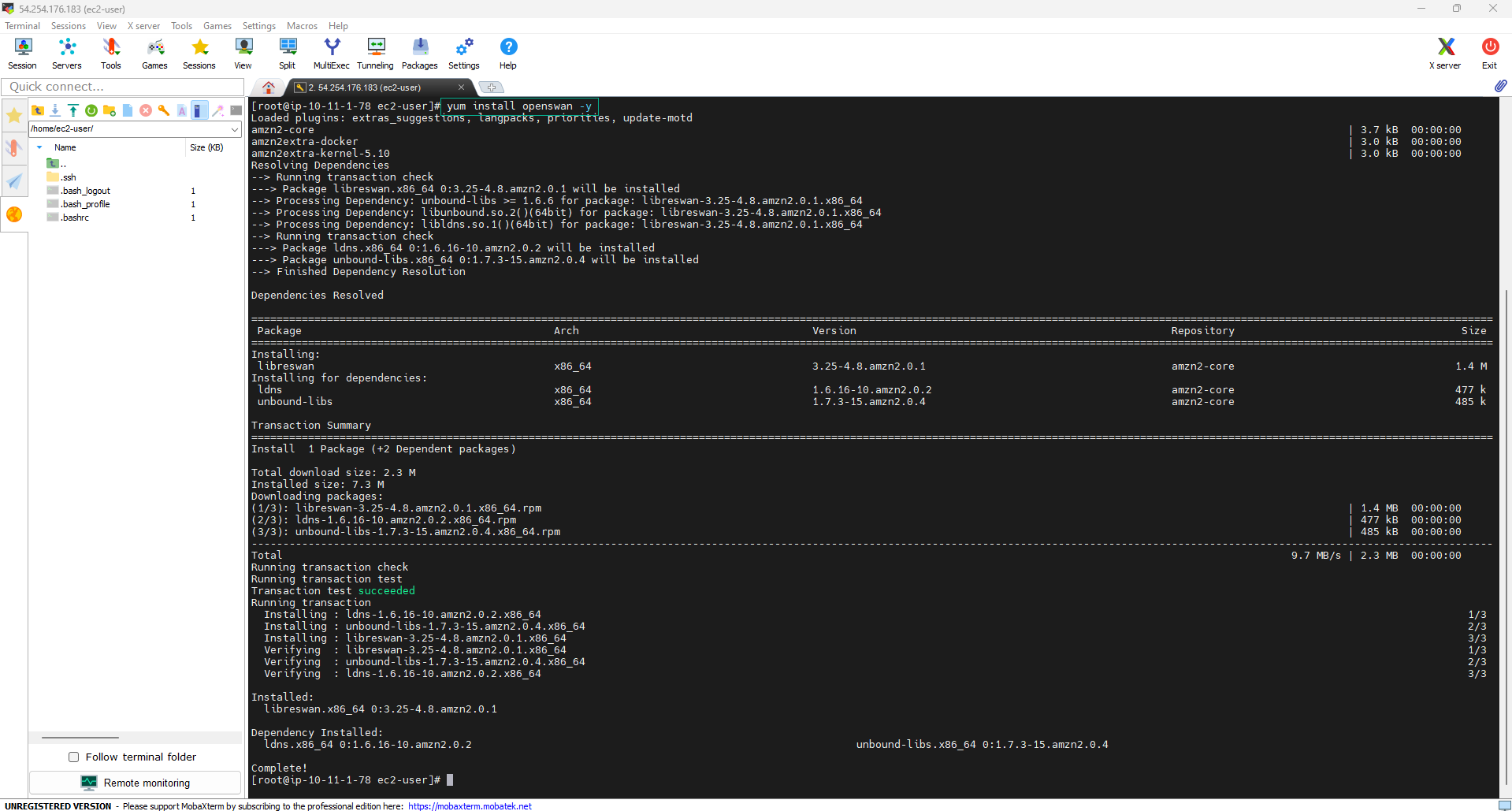The height and width of the screenshot is (811, 1512).
Task: Open the Sessions menu in menu bar
Action: pyautogui.click(x=69, y=26)
